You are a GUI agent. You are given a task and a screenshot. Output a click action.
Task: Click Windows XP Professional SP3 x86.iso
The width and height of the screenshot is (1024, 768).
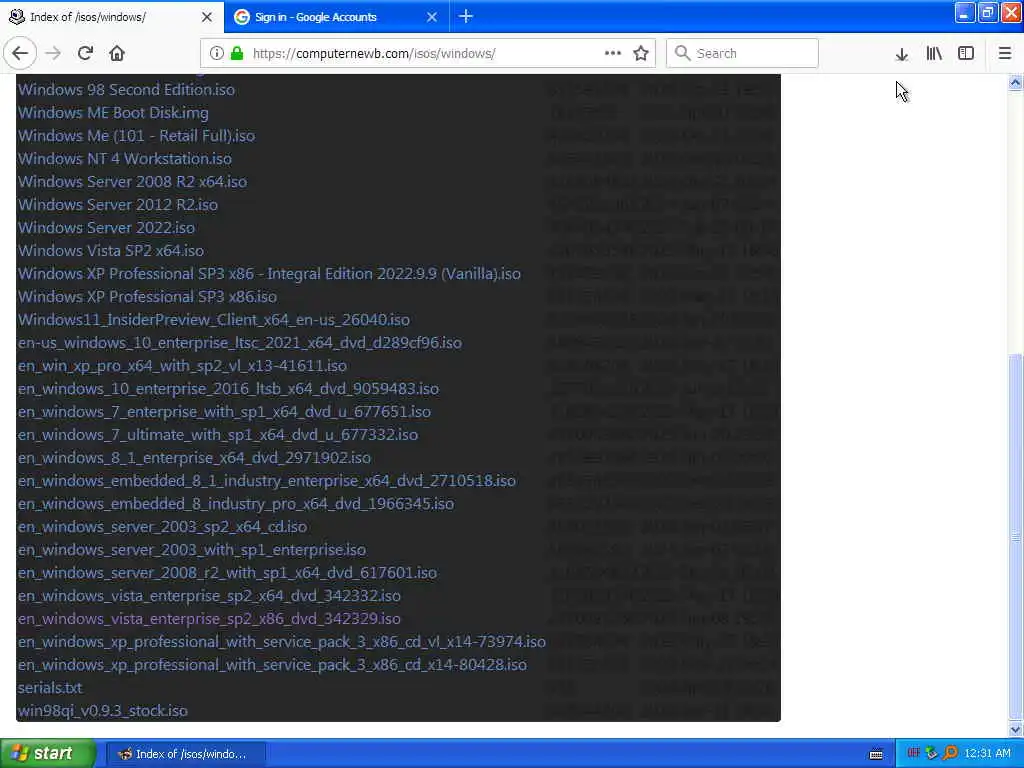coord(148,296)
